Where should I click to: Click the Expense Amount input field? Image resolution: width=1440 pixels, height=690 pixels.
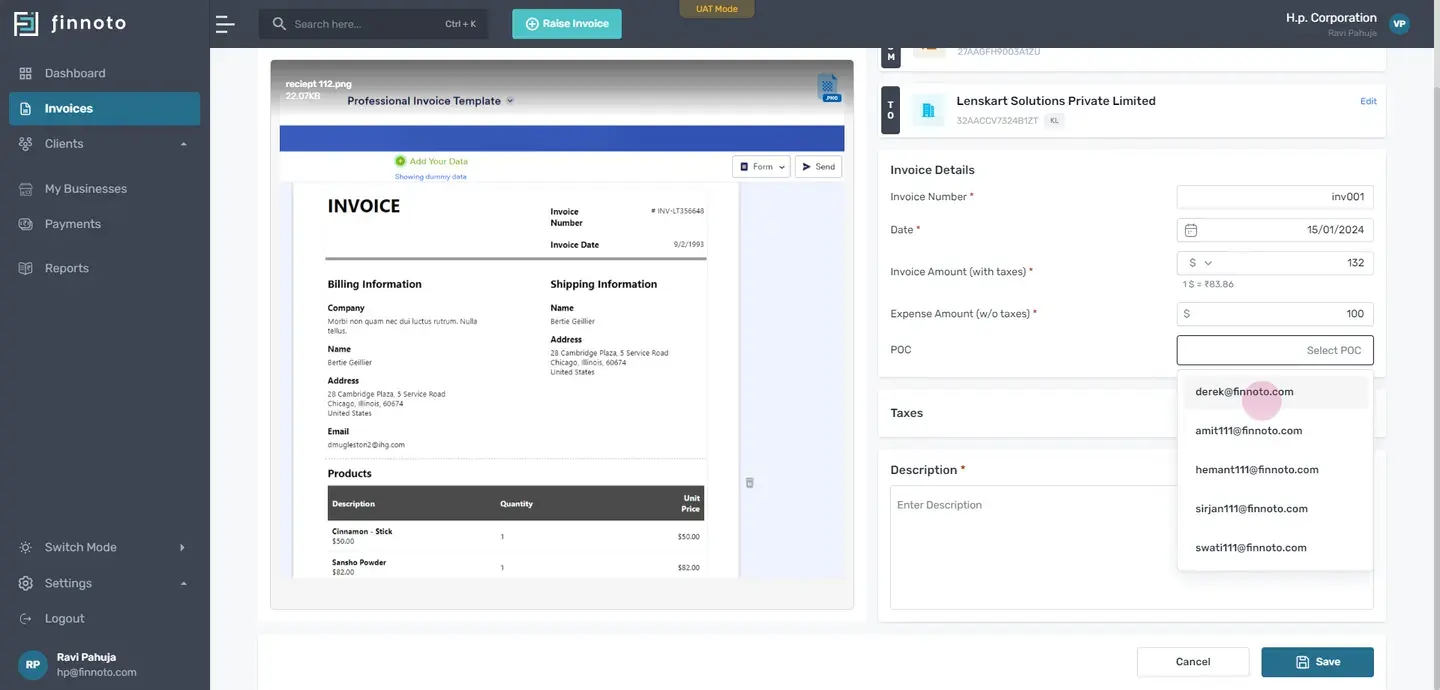pyautogui.click(x=1275, y=314)
